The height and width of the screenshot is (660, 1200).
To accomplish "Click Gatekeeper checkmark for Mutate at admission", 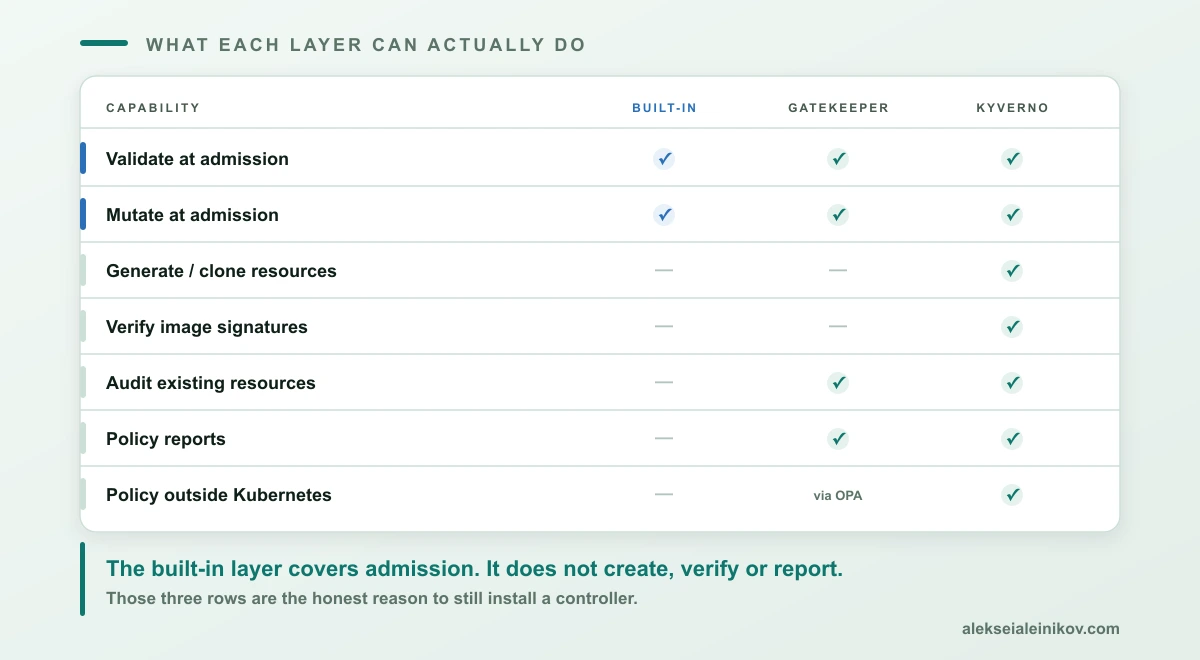I will pos(838,214).
